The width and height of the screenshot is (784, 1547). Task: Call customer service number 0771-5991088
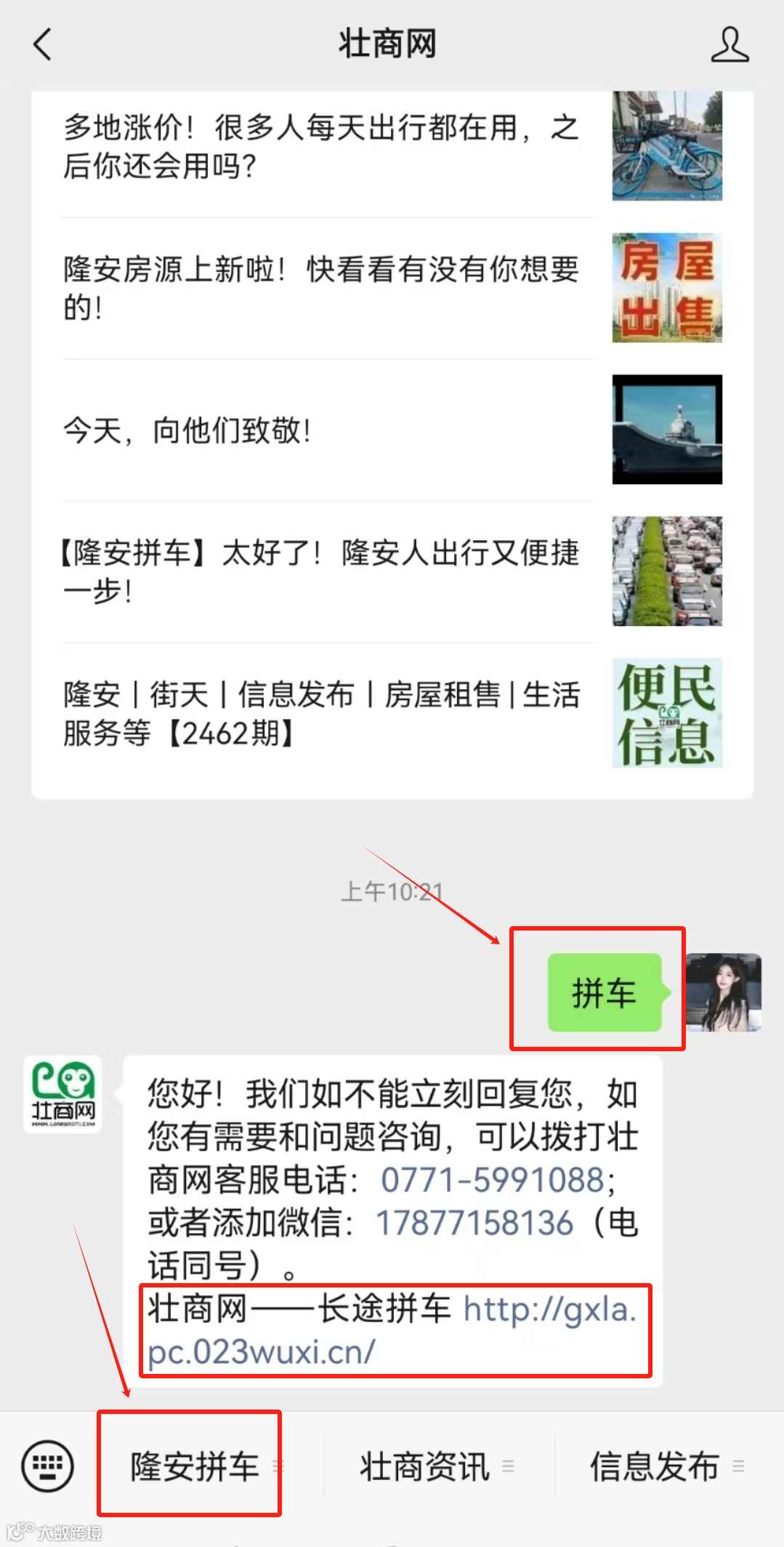point(493,1180)
